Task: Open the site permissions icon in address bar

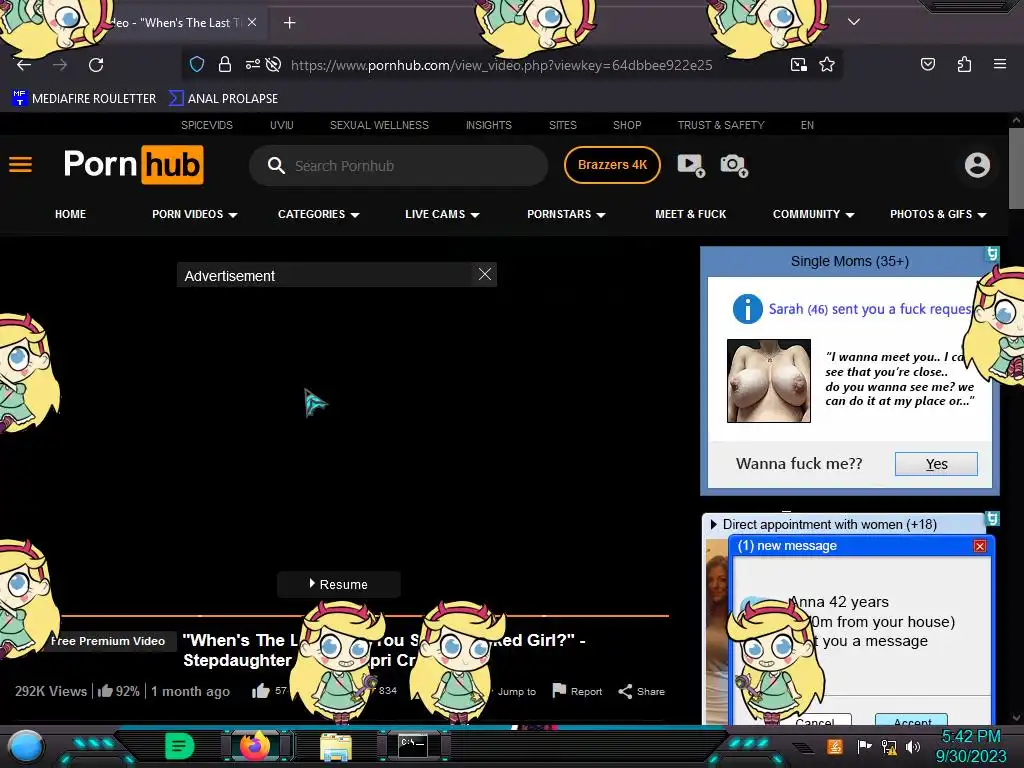Action: click(252, 64)
